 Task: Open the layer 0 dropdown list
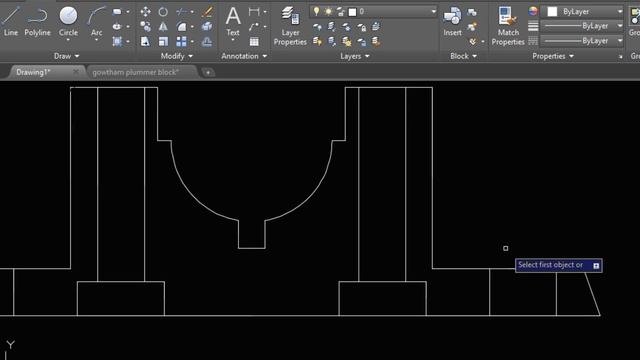433,11
